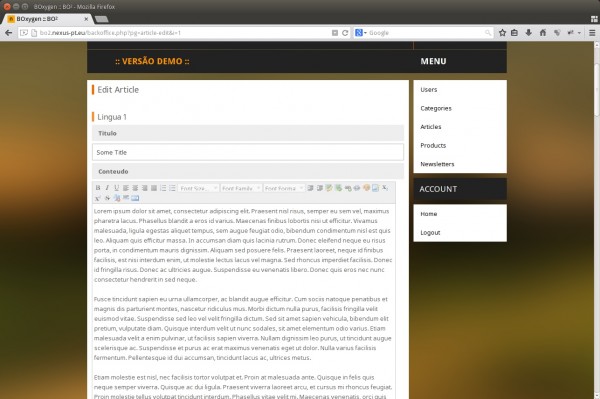Remove formatting from the selected text
The width and height of the screenshot is (600, 399).
click(x=116, y=198)
